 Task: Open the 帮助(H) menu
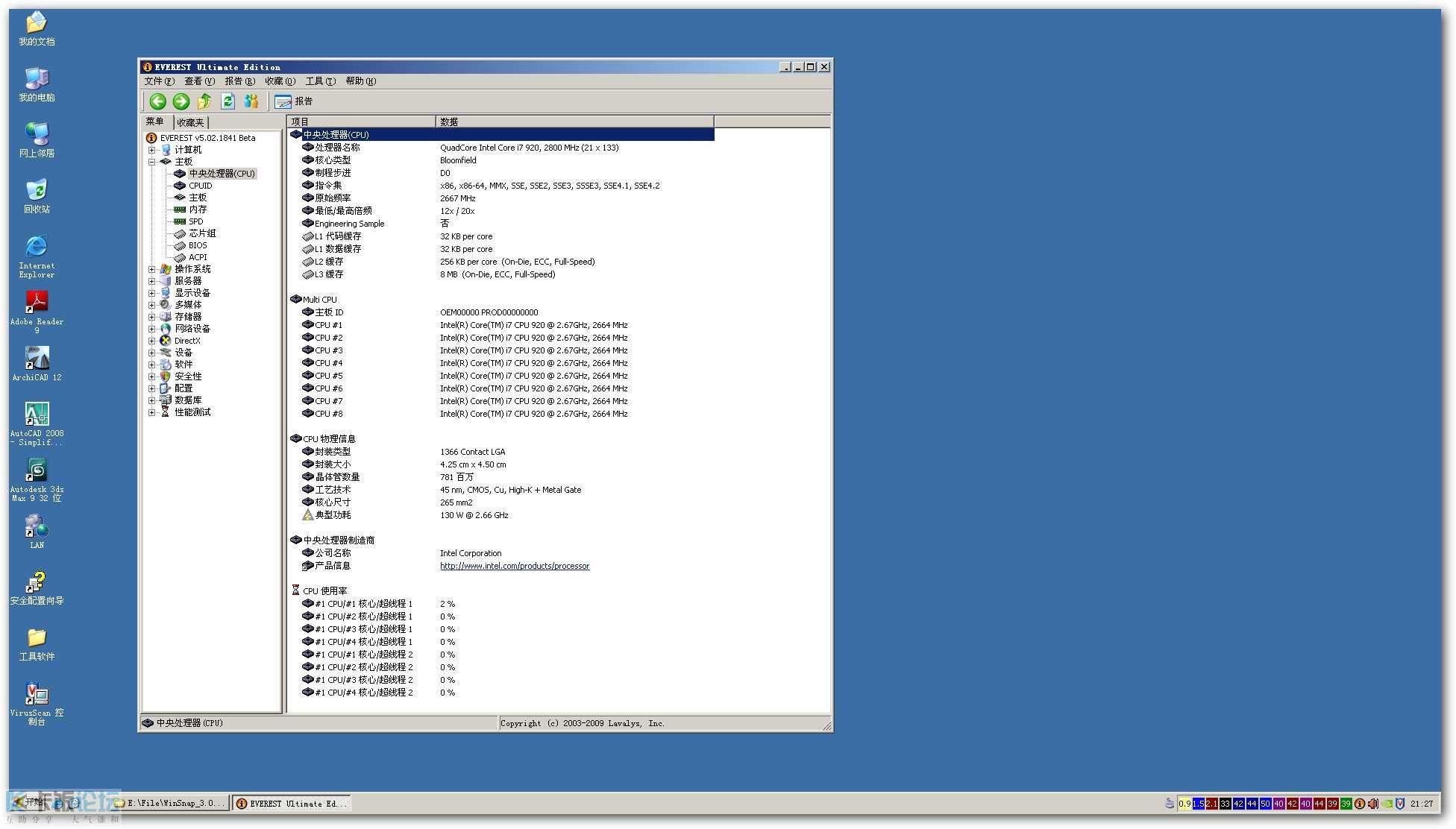360,81
